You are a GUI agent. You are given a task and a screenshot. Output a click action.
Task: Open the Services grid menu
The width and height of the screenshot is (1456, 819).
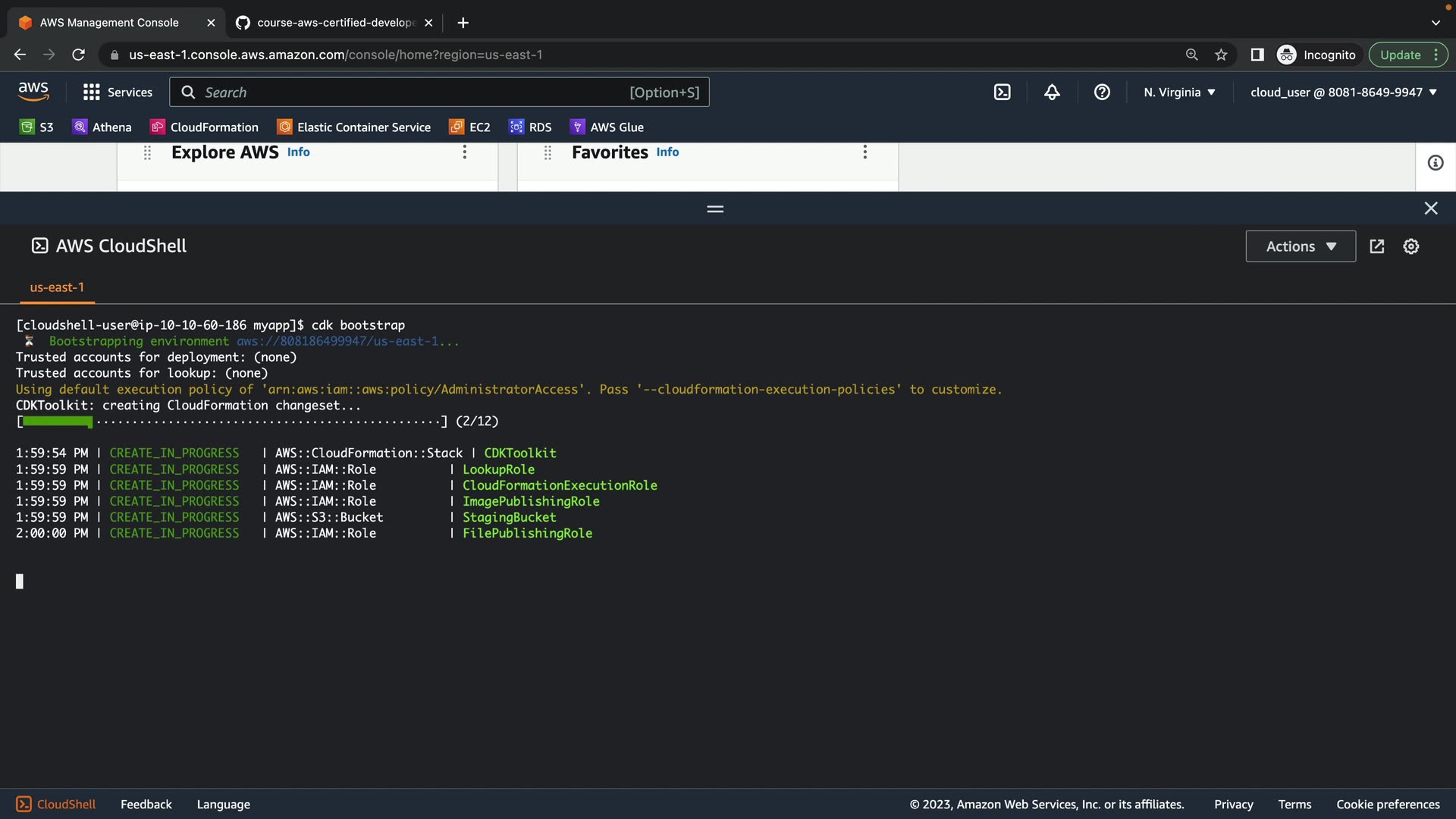coord(118,92)
